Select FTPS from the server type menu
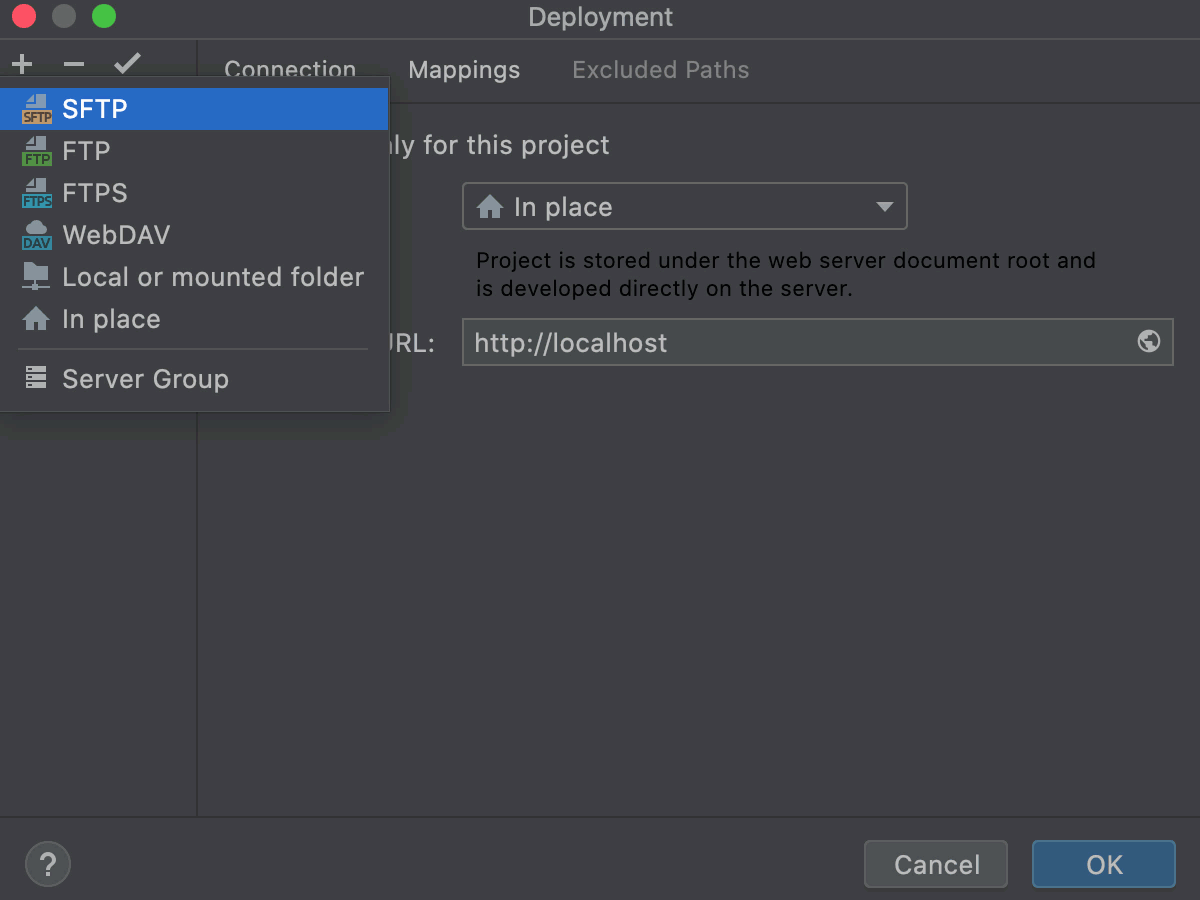Image resolution: width=1200 pixels, height=900 pixels. click(x=95, y=192)
